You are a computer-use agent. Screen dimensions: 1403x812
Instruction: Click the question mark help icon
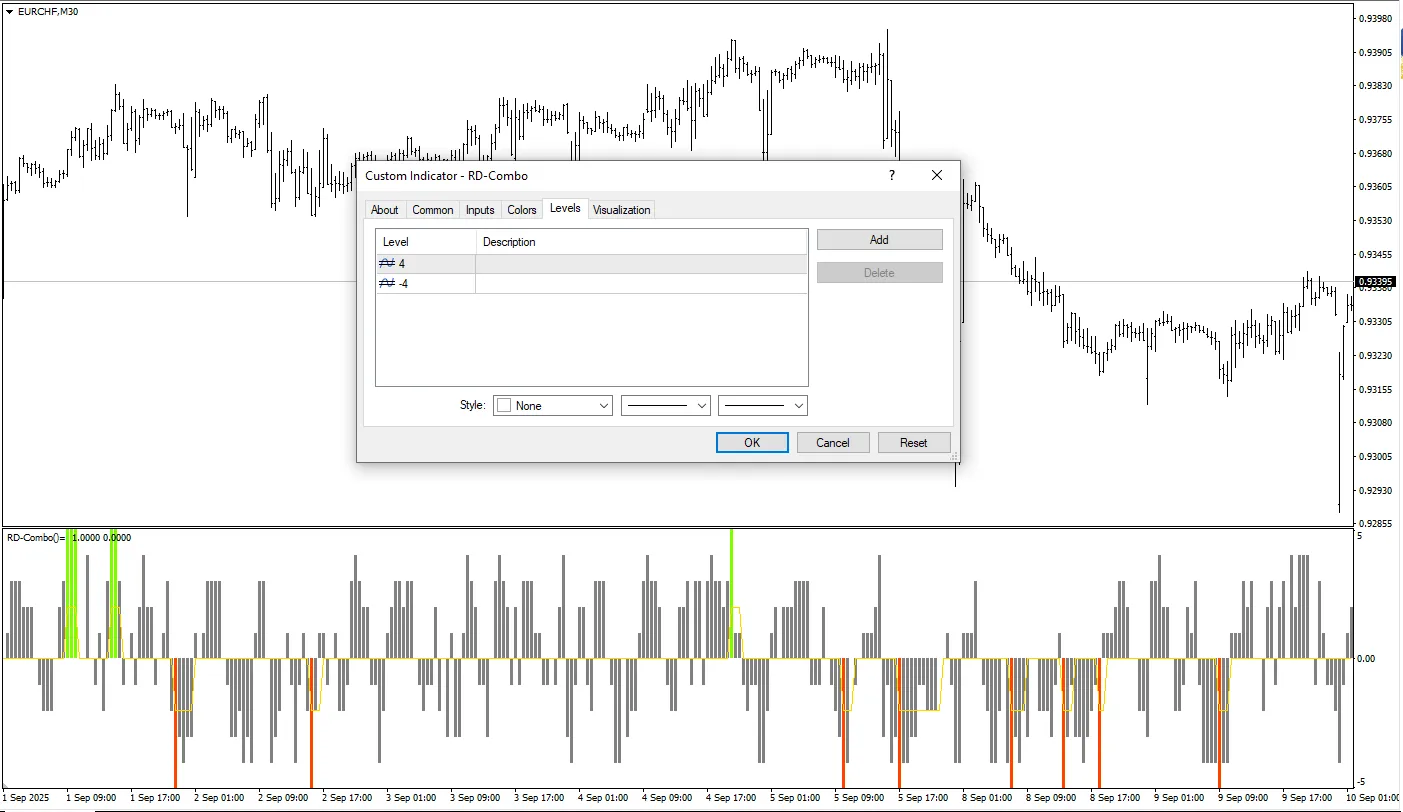click(891, 176)
